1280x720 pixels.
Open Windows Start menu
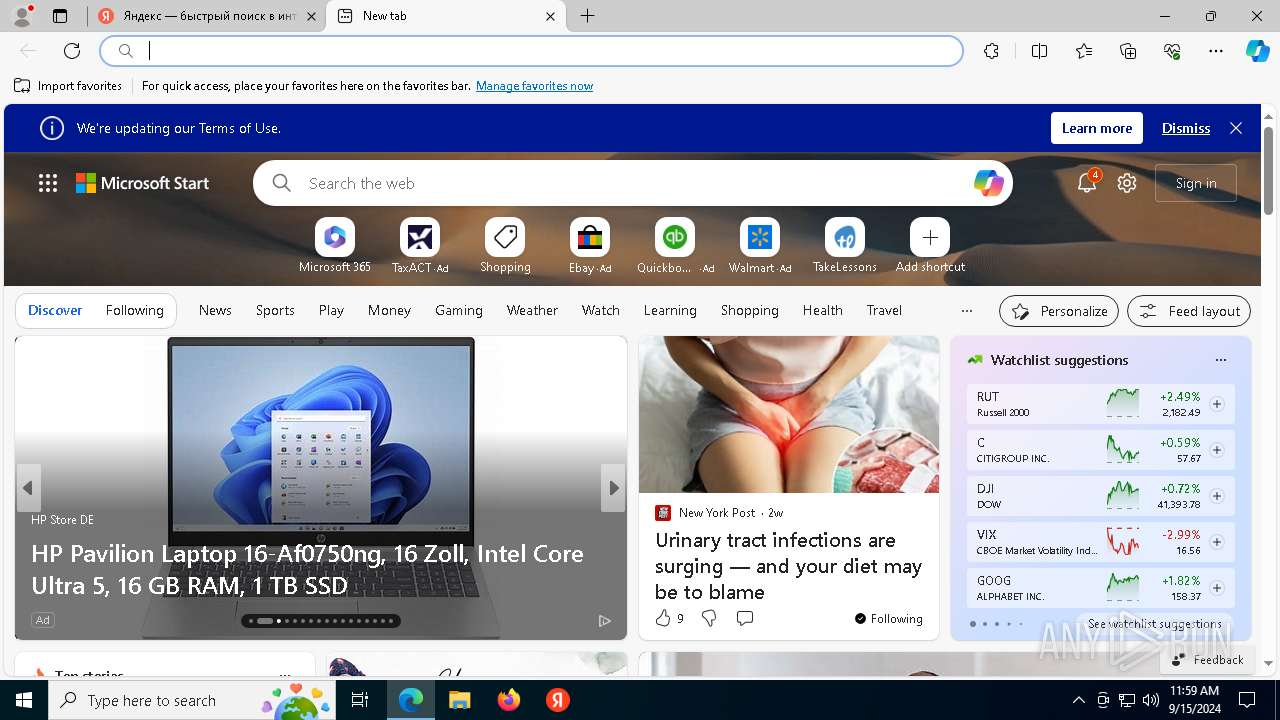click(x=24, y=700)
